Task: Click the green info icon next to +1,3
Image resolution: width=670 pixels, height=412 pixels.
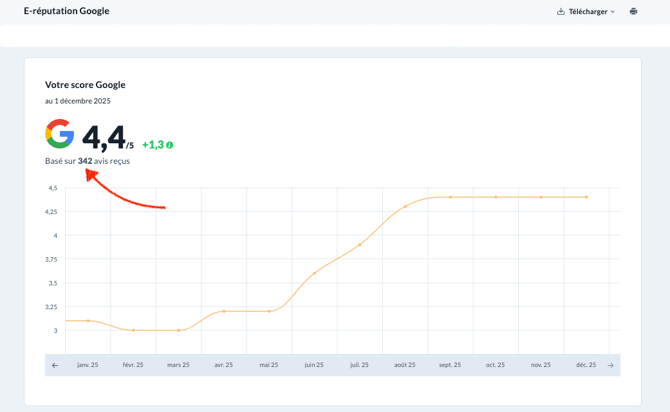Action: (170, 145)
